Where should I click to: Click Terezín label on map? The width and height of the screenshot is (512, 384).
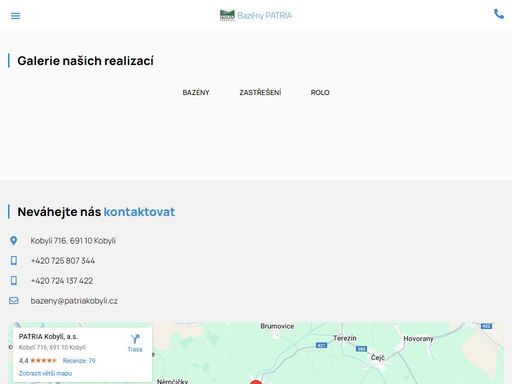click(345, 338)
